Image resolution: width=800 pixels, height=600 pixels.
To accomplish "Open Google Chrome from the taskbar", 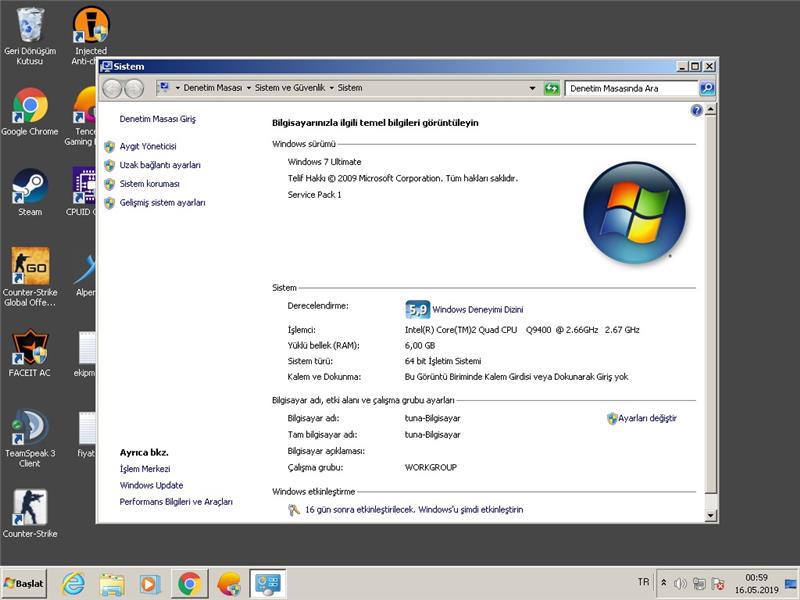I will 189,583.
